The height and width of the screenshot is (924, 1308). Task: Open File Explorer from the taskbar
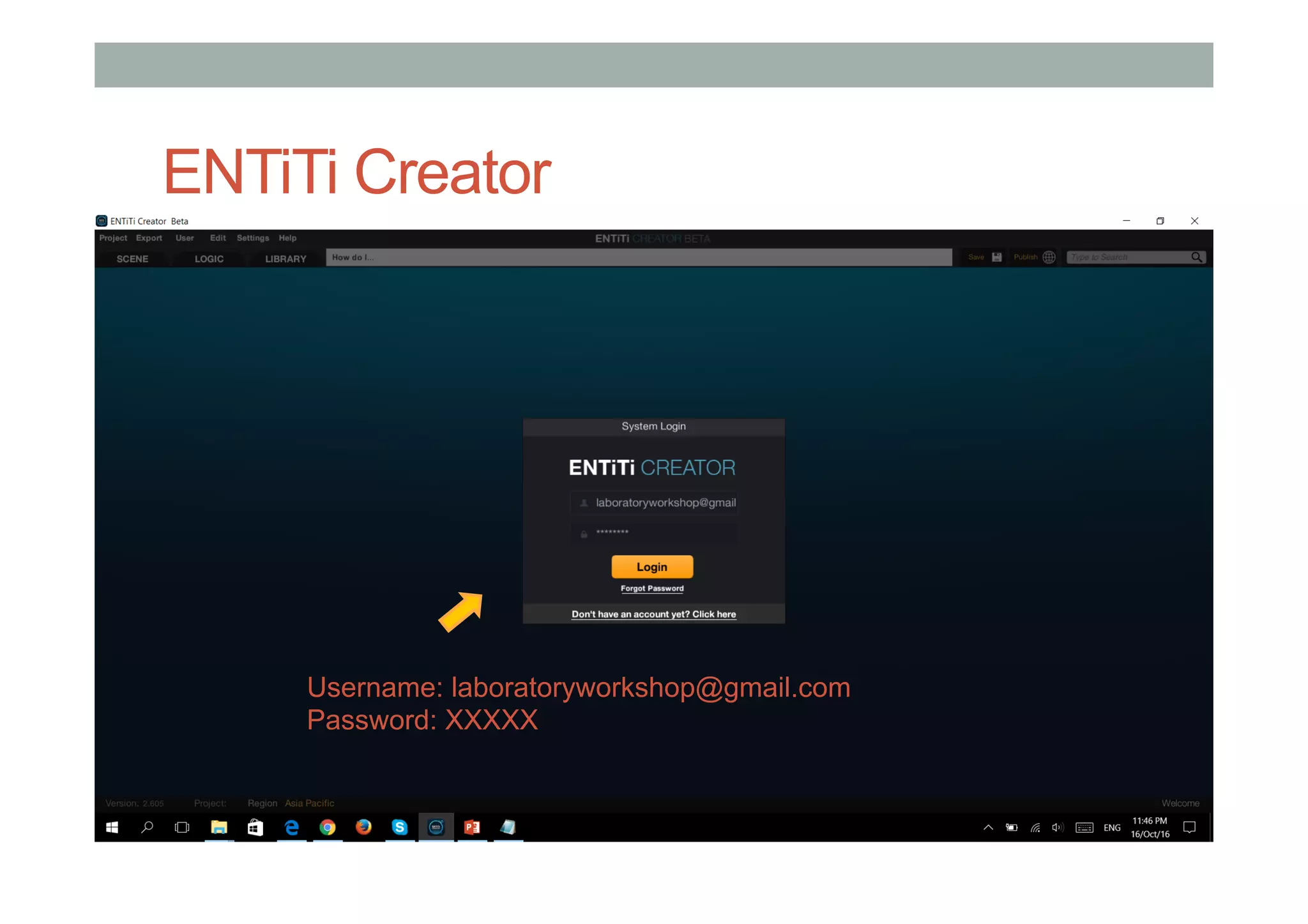click(219, 828)
